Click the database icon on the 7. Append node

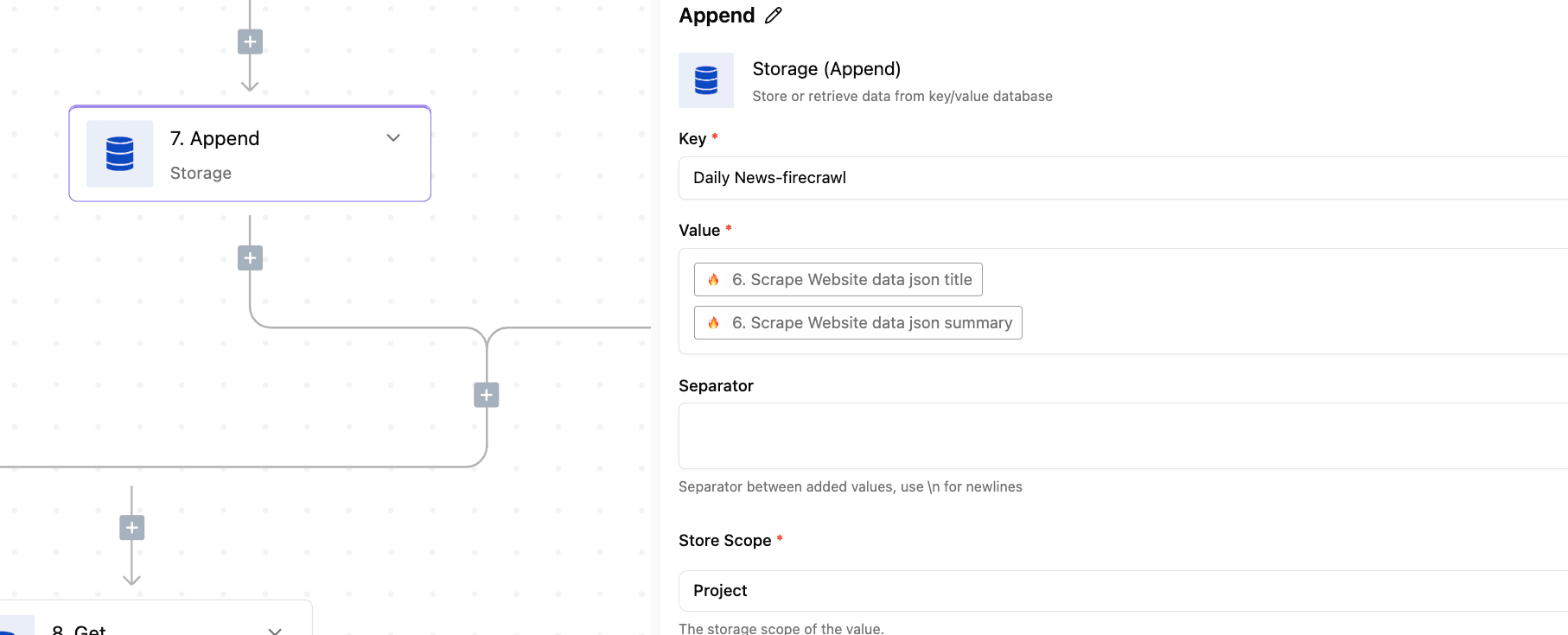tap(120, 154)
